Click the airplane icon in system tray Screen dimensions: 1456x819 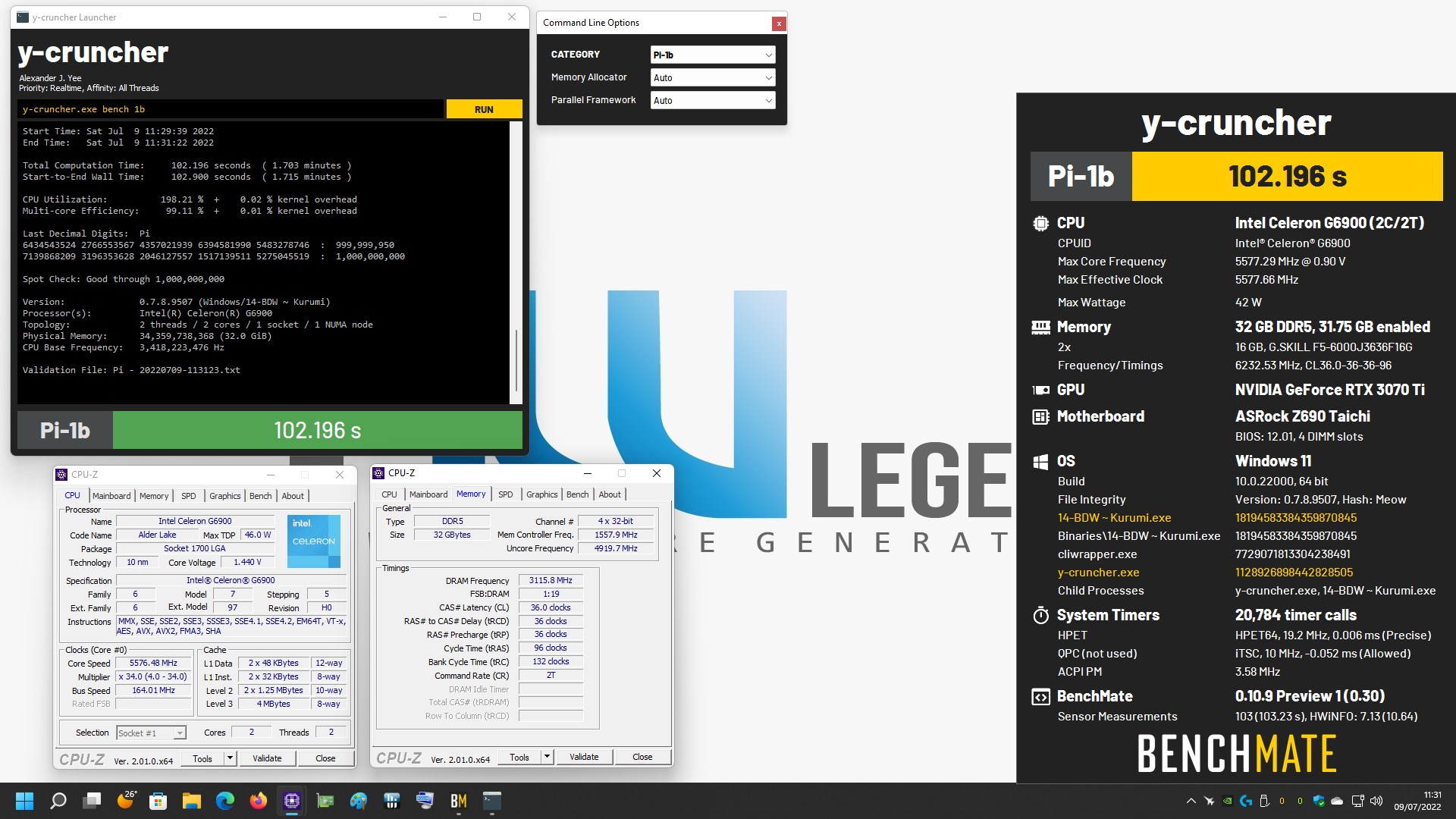pos(1209,801)
